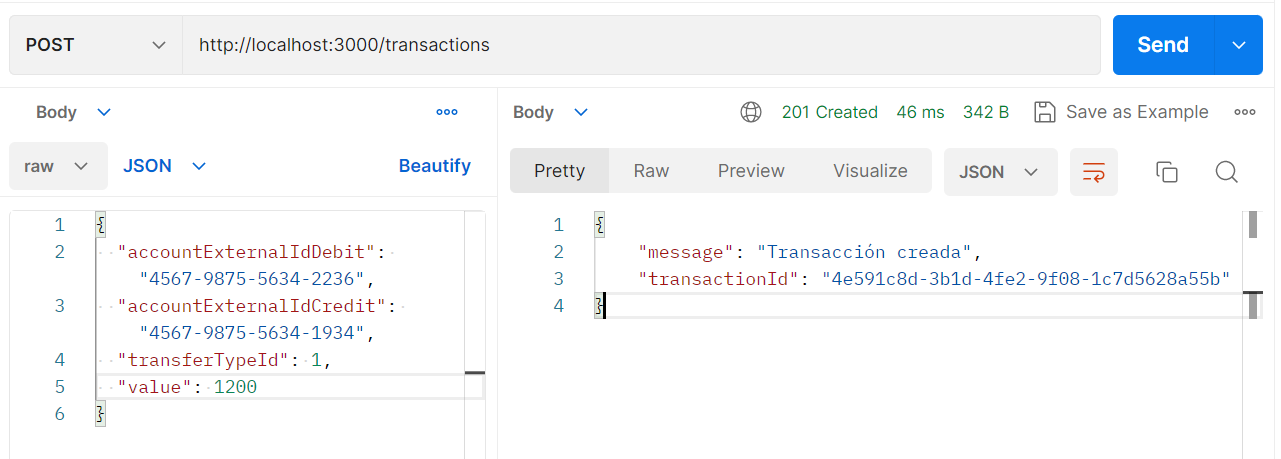1281x459 pixels.
Task: Open the POST method dropdown
Action: [x=96, y=45]
